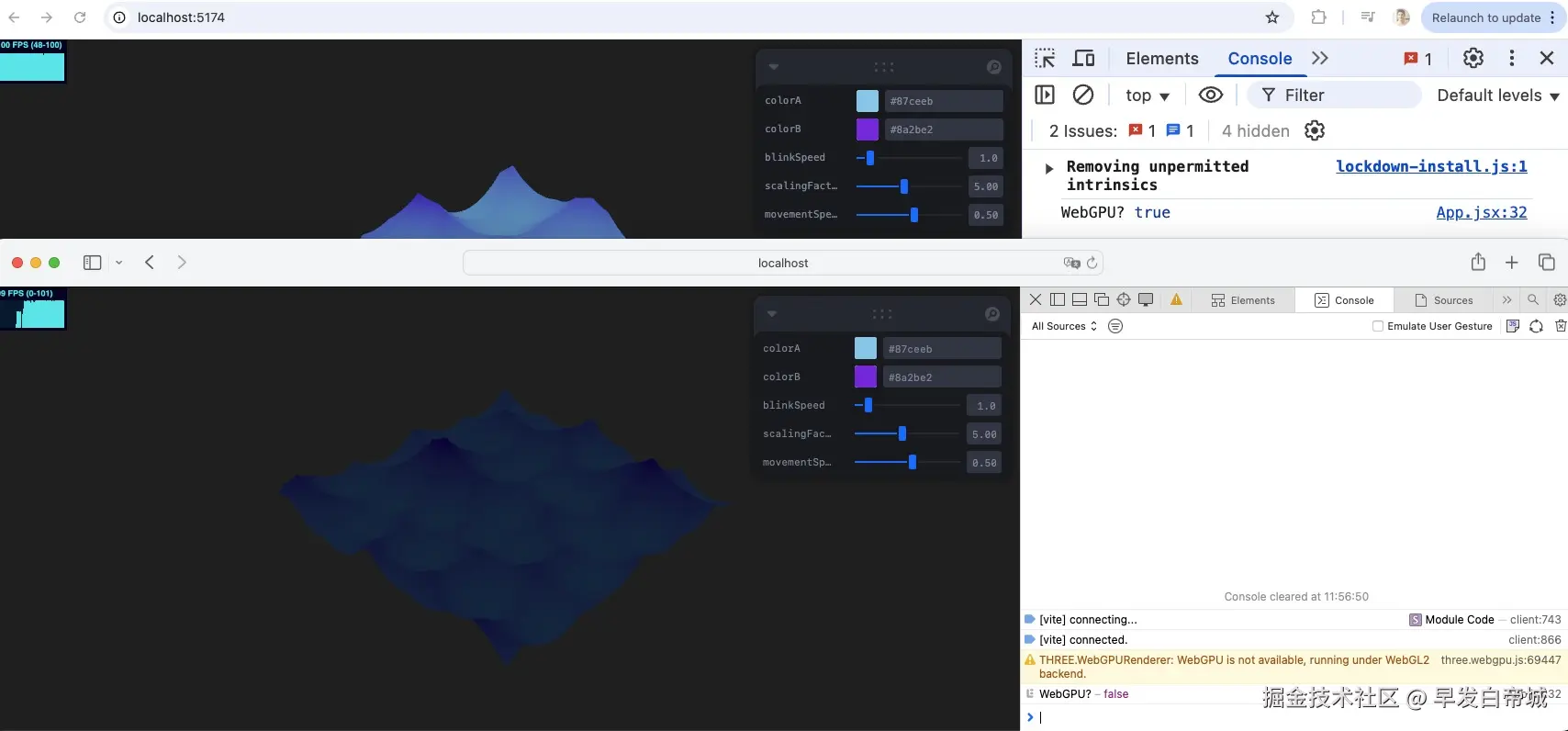This screenshot has height=731, width=1568.
Task: Select the Console tab in Chrome DevTools
Action: coord(1260,59)
